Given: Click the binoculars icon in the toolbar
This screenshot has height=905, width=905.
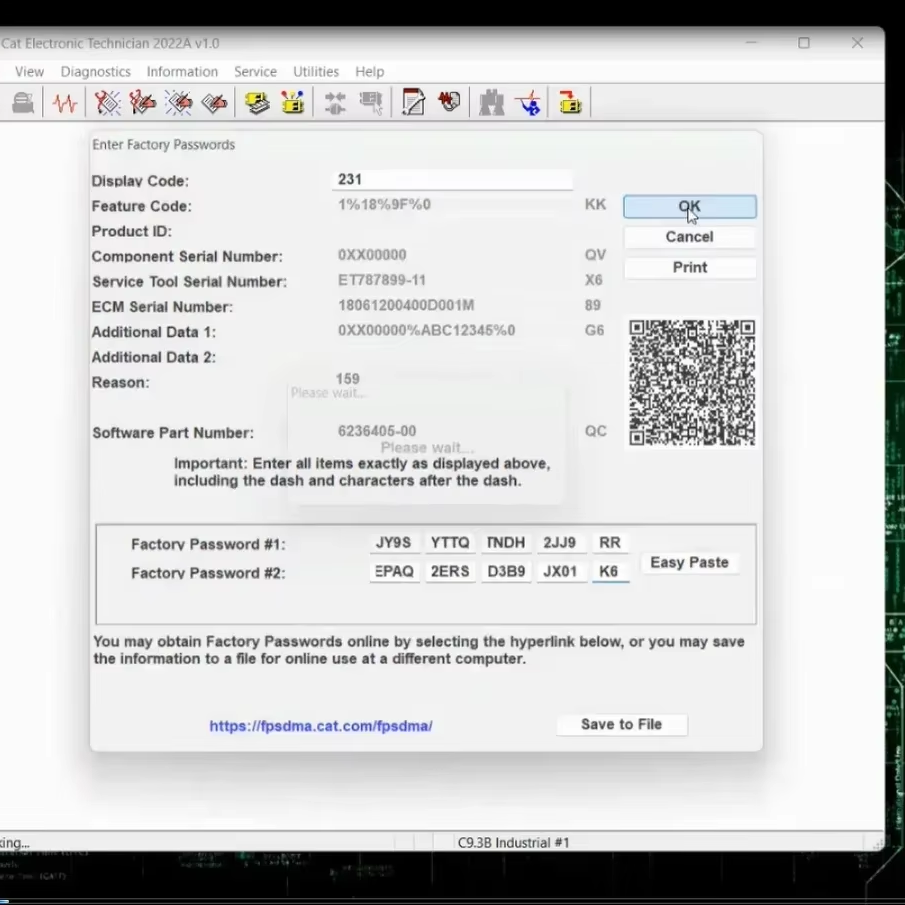Looking at the screenshot, I should pyautogui.click(x=491, y=103).
